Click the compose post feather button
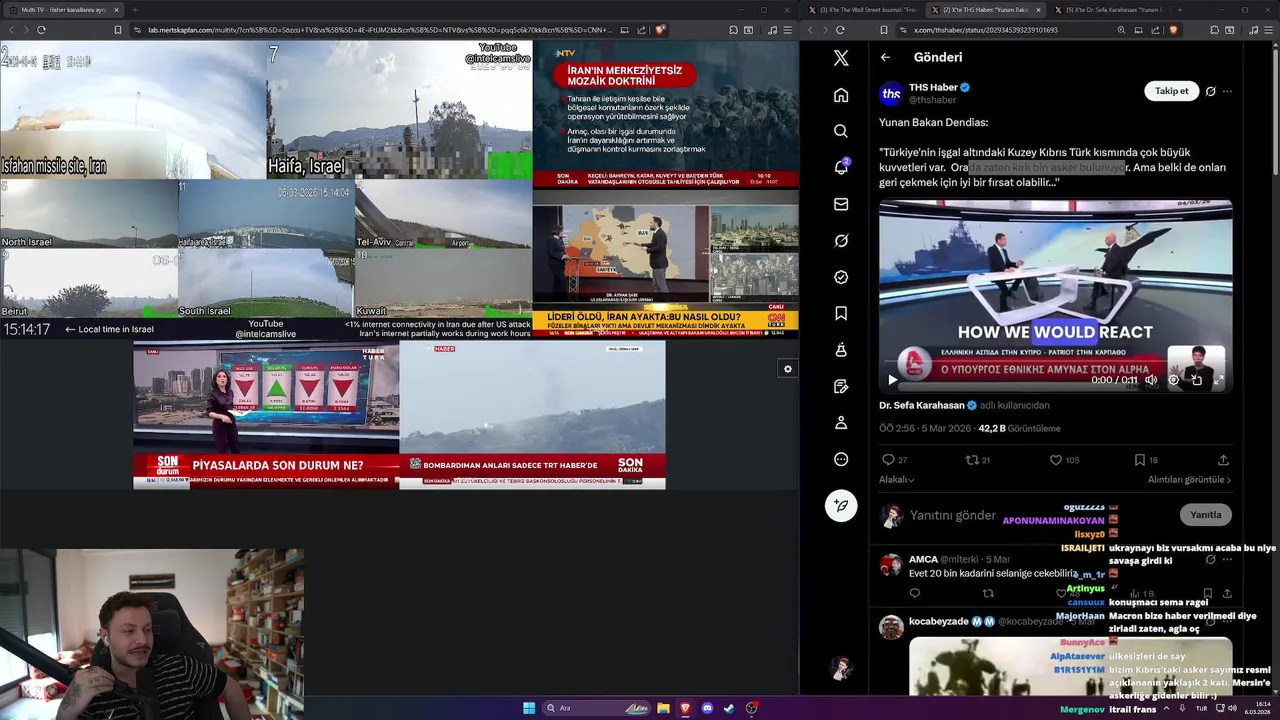This screenshot has width=1280, height=720. tap(841, 505)
